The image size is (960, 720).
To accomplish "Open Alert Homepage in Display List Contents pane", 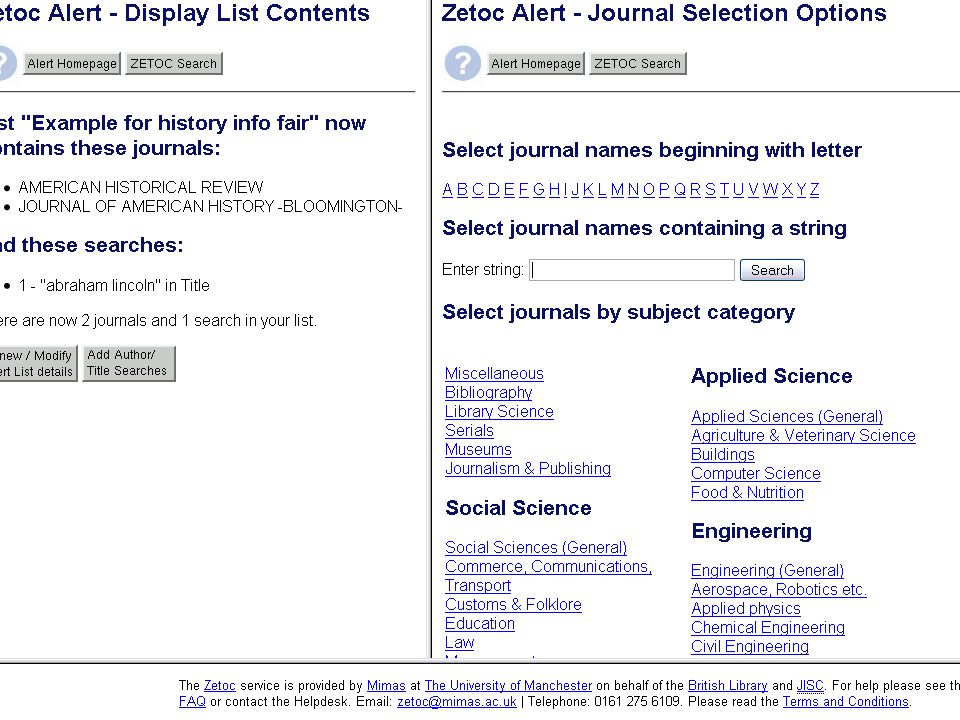I will pos(72,64).
